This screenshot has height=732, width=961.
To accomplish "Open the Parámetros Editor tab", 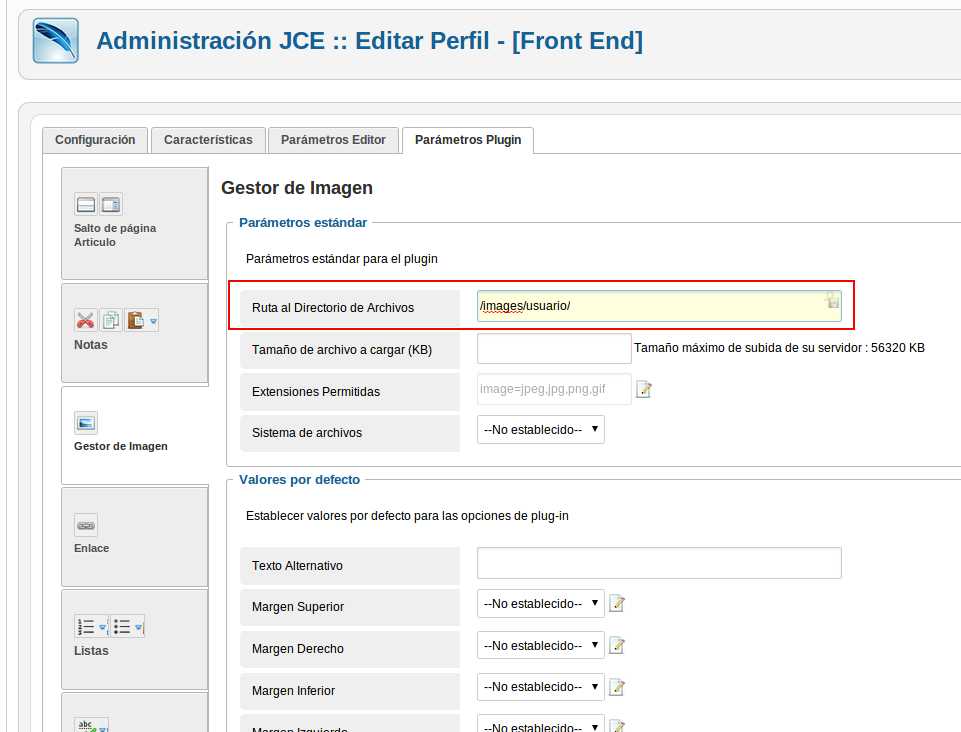I will pyautogui.click(x=333, y=140).
